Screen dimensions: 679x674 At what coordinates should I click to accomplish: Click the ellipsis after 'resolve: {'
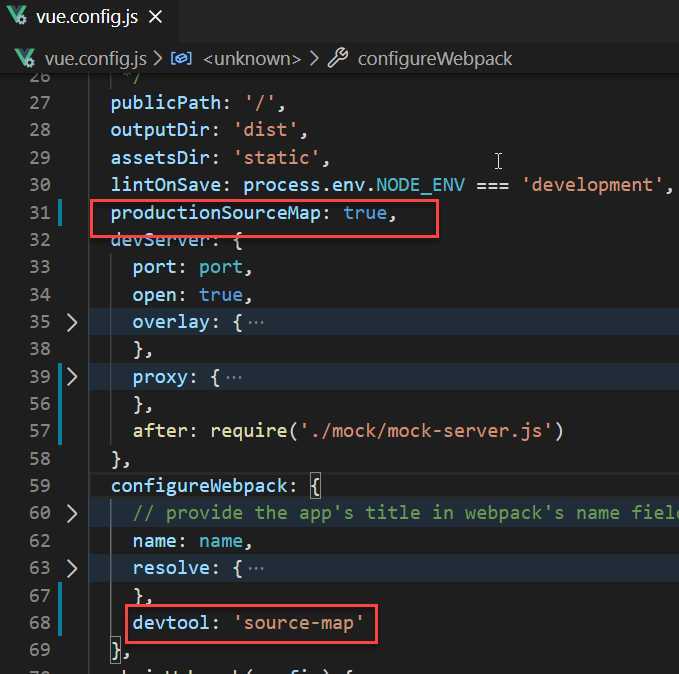[256, 569]
